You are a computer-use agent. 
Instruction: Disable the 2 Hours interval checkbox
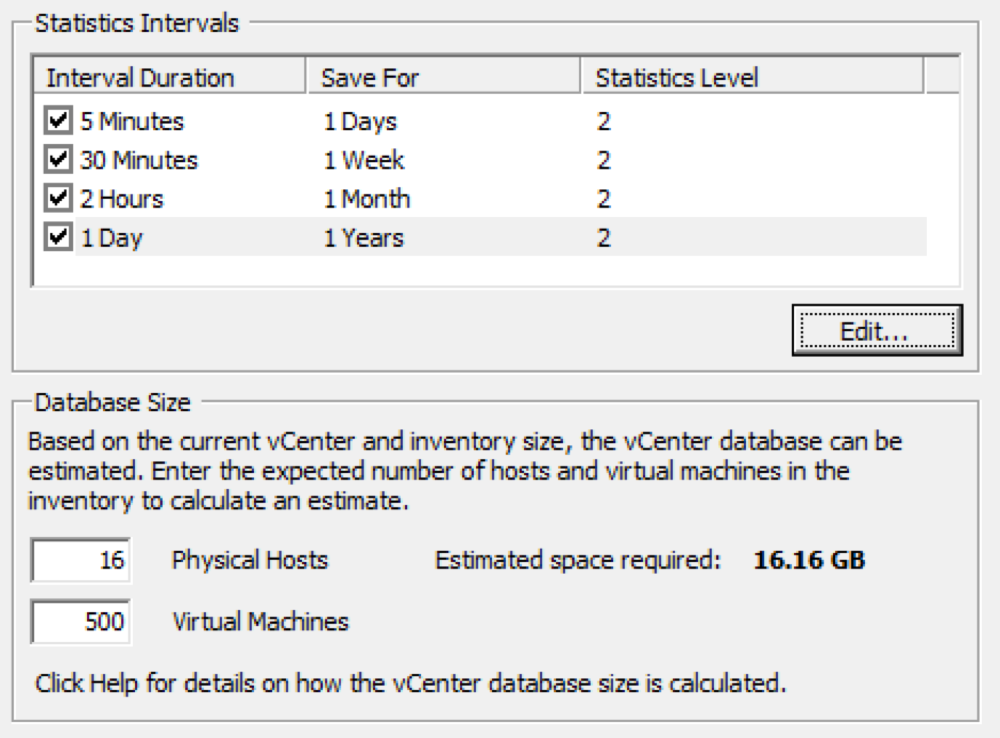click(58, 198)
